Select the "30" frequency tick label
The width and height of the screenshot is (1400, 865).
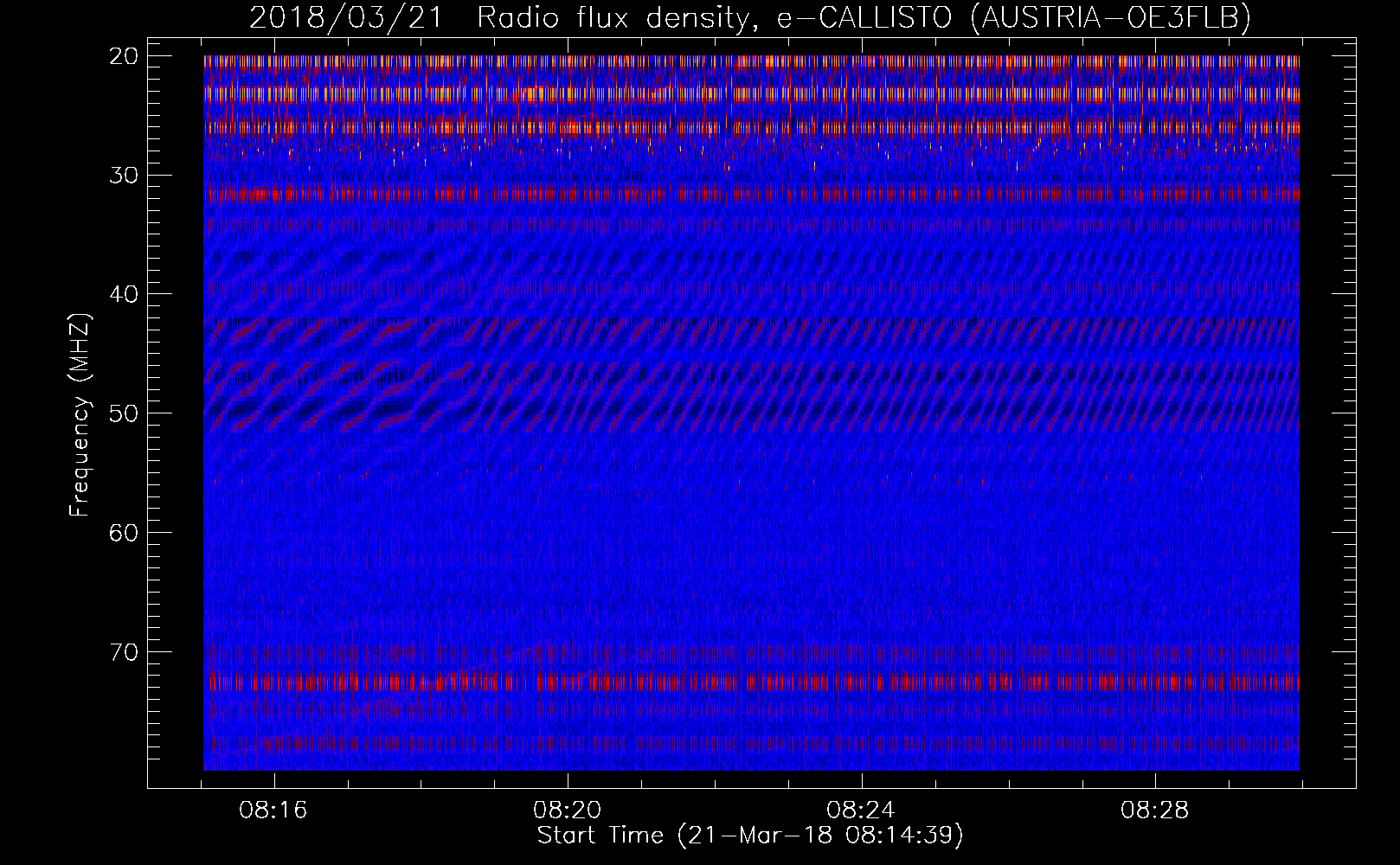coord(125,176)
